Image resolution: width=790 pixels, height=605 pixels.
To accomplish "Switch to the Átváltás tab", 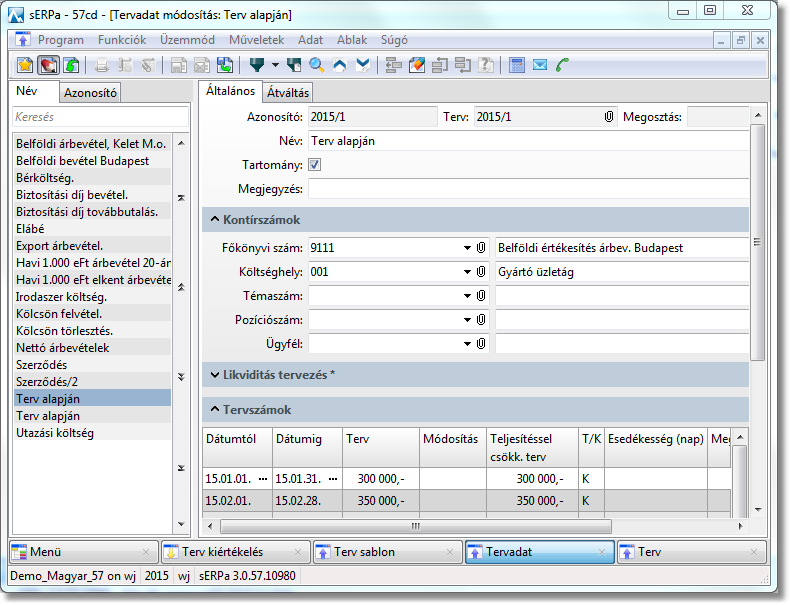I will tap(288, 92).
